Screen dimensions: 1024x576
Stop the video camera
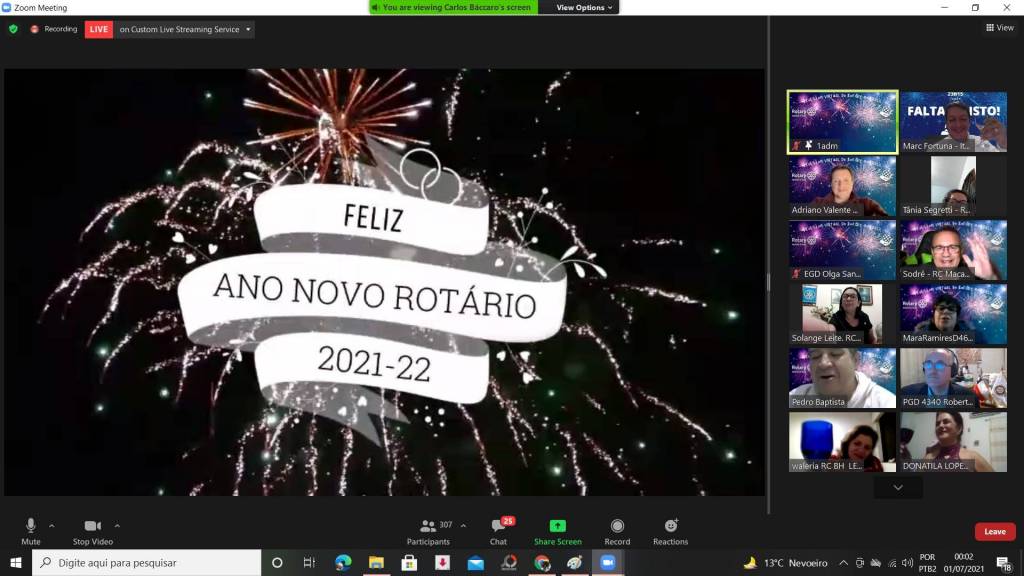93,529
